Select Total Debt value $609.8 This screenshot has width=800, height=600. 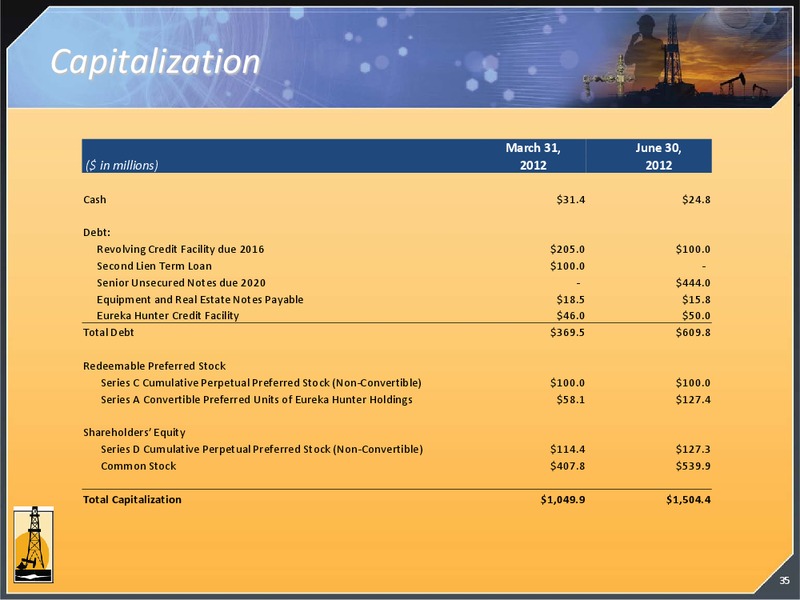tap(693, 333)
